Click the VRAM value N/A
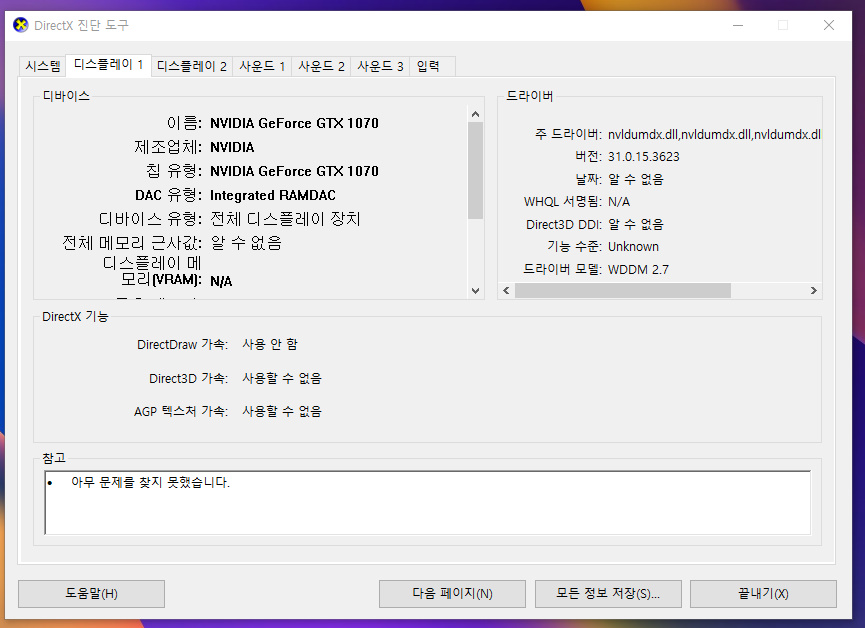 [221, 281]
